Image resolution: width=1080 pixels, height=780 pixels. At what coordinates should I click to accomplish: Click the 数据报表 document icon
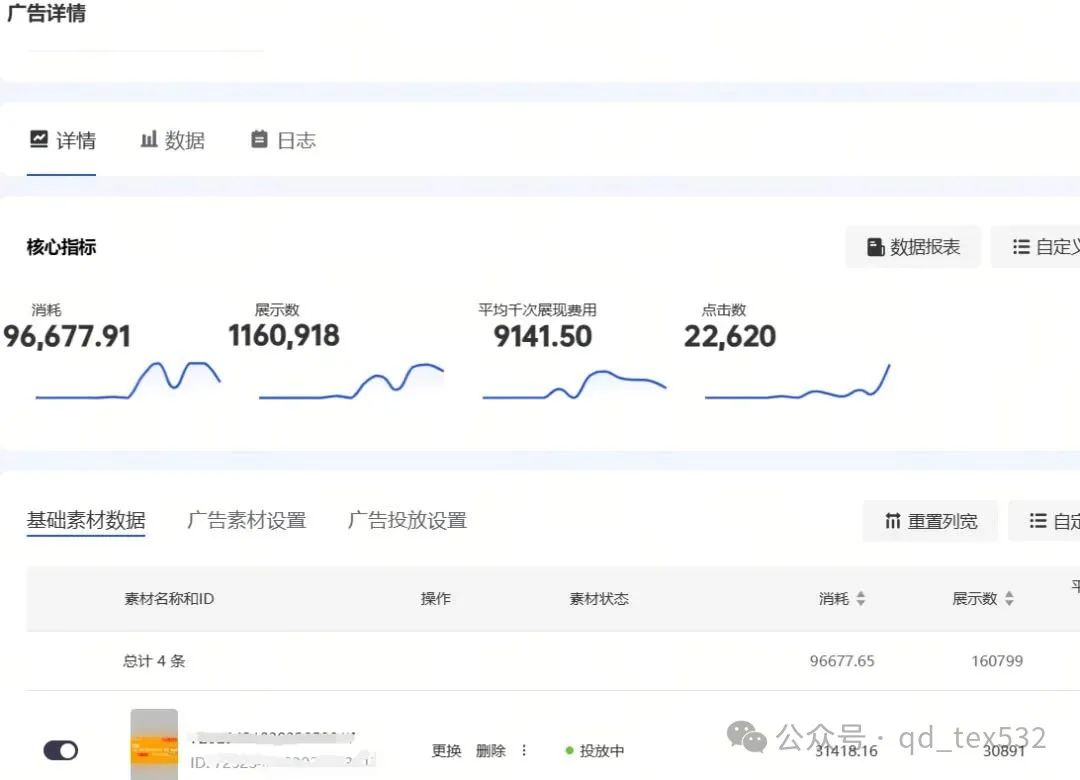point(875,247)
